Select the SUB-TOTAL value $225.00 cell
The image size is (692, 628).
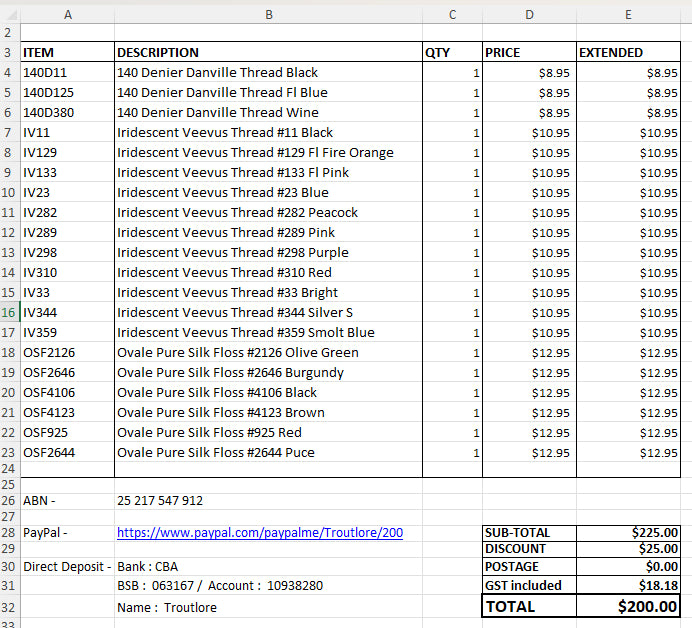point(628,533)
